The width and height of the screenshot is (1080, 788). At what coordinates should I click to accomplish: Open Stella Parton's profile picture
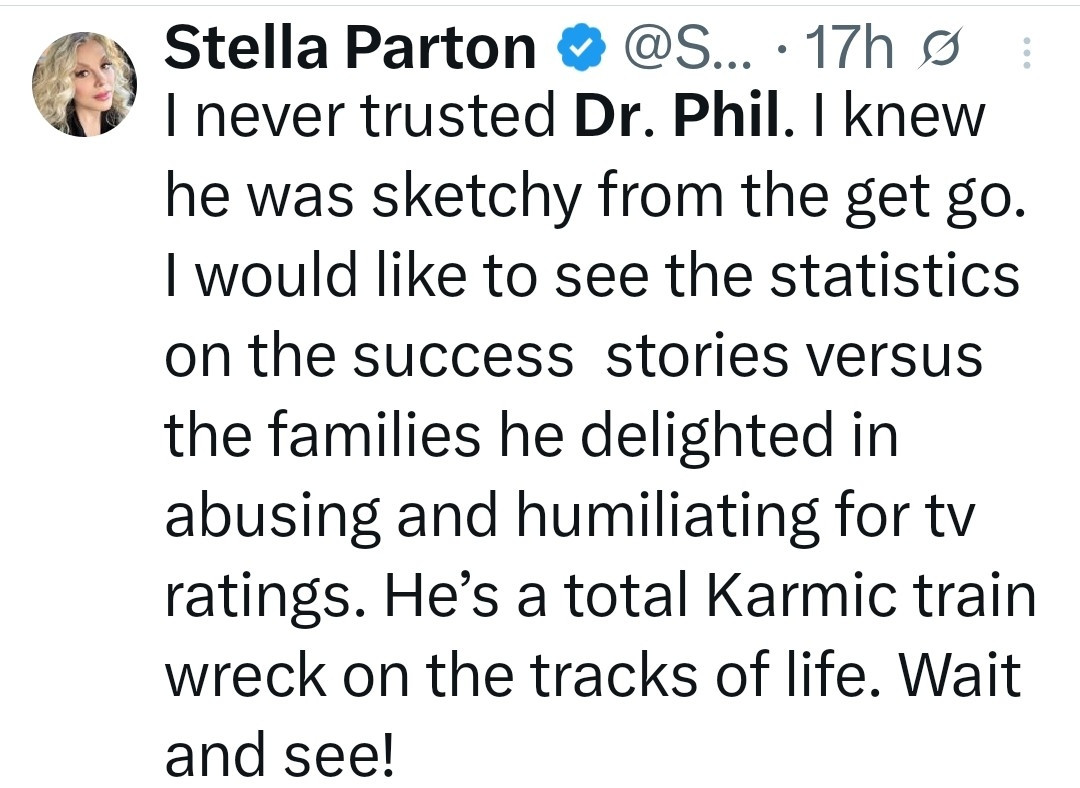click(x=84, y=84)
